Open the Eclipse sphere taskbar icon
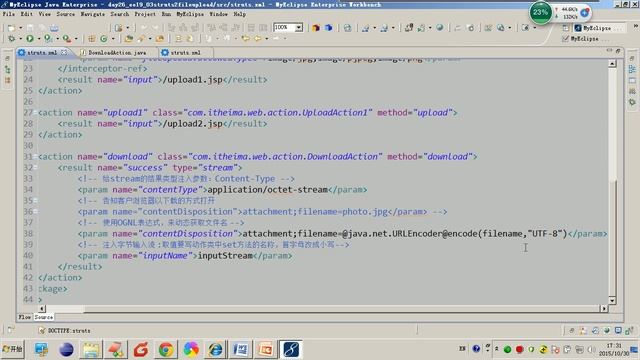 pos(66,349)
